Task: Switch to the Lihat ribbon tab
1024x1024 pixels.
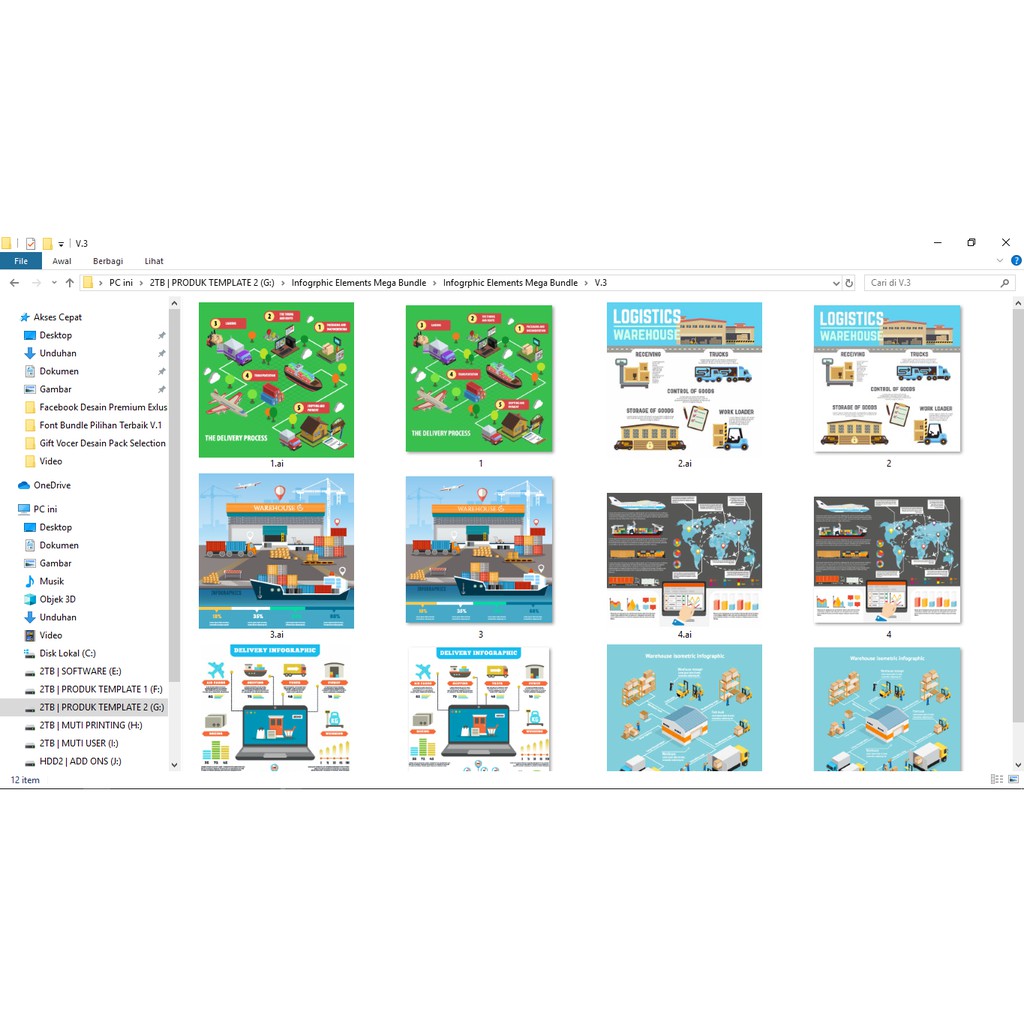Action: coord(153,260)
